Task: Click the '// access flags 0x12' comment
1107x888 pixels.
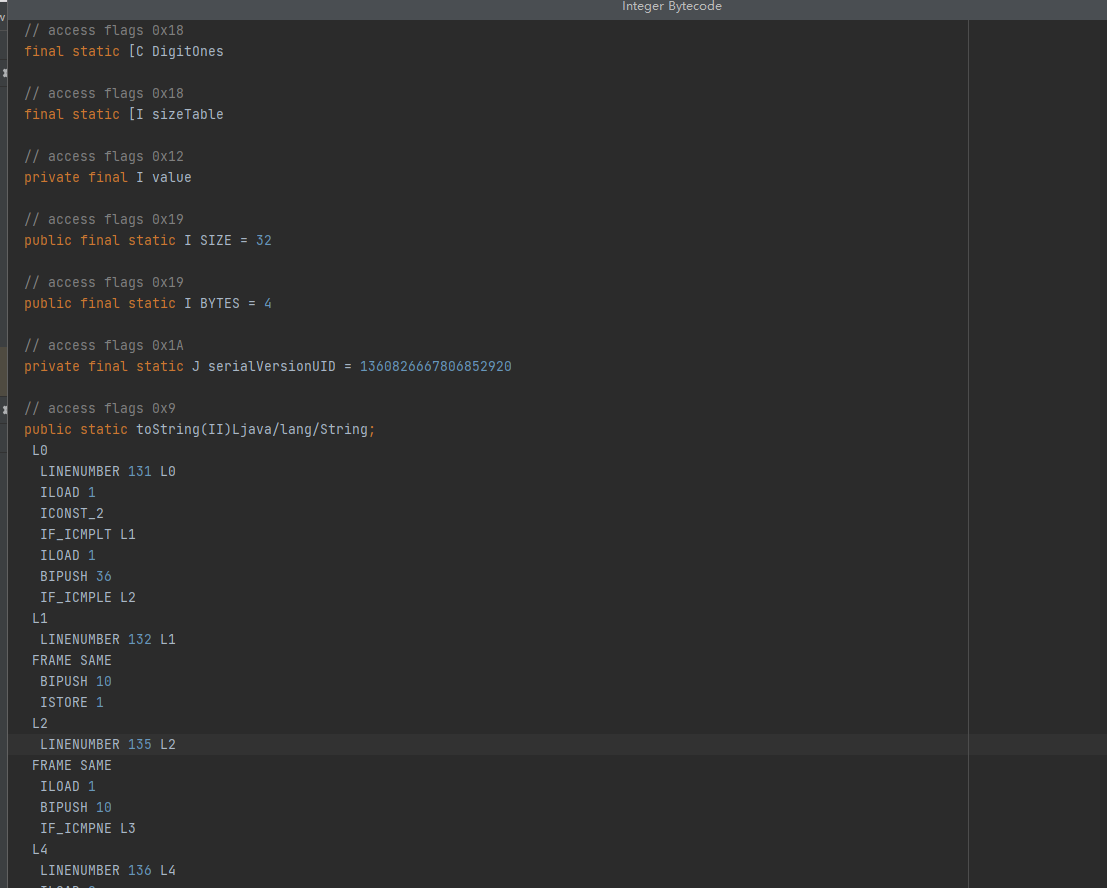Action: pos(104,157)
